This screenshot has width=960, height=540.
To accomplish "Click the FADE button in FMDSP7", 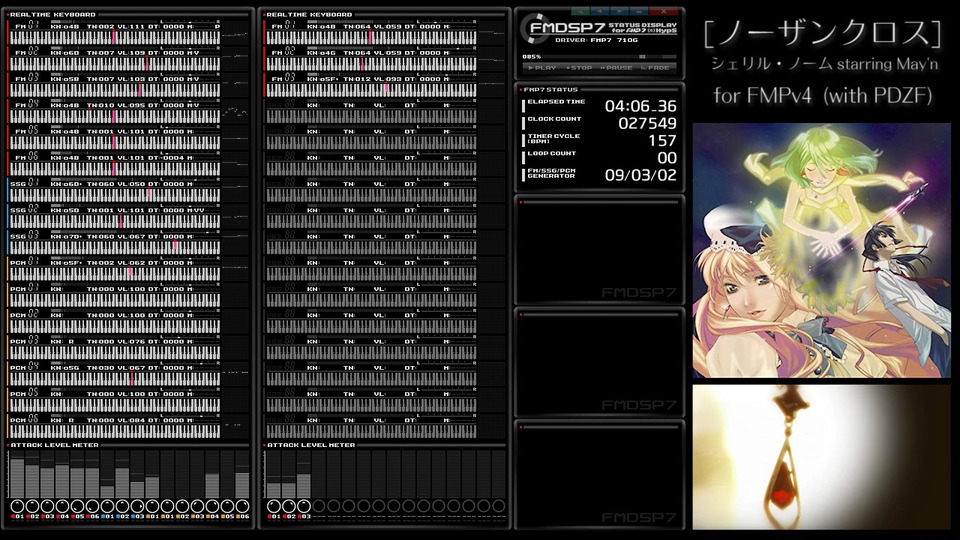I will 655,68.
